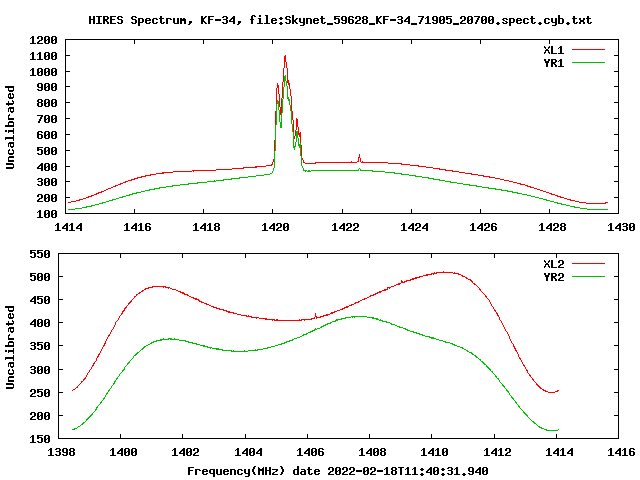Viewport: 640px width, 480px height.
Task: Click the tallest red XL1 peak near 1100
Action: [285, 57]
